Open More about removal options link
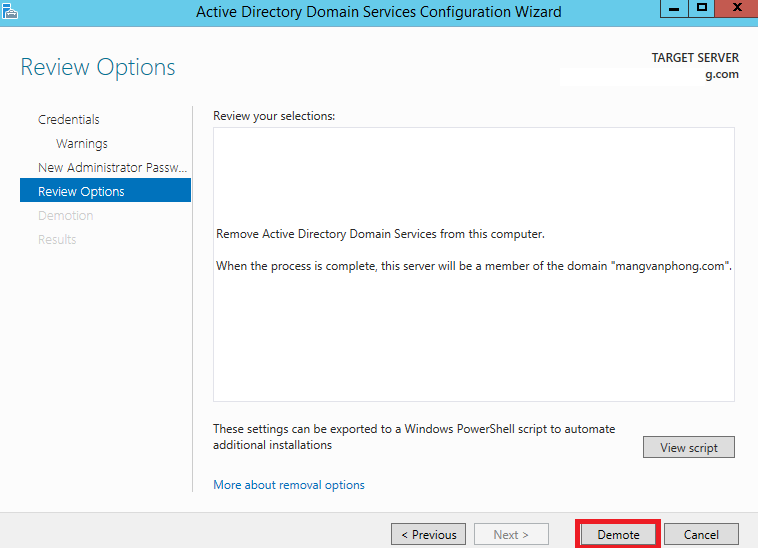Screen dimensions: 758x548 click(x=289, y=485)
